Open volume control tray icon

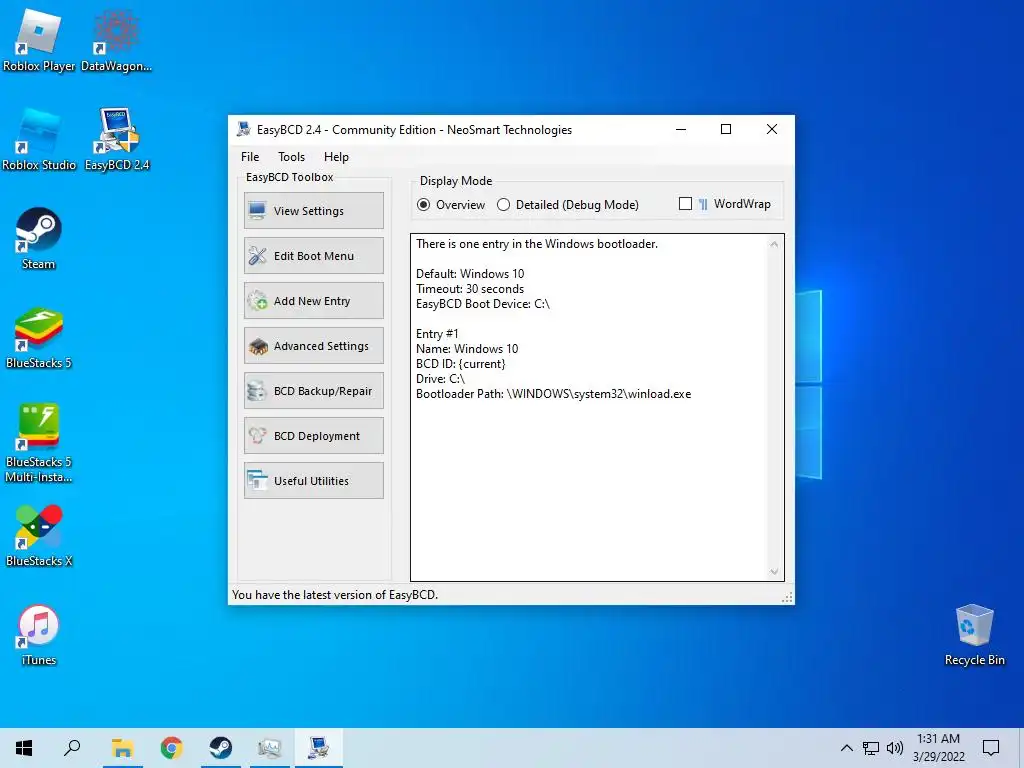(895, 748)
